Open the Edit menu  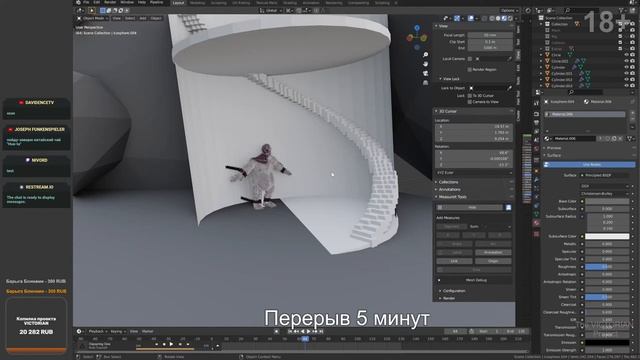point(97,2)
